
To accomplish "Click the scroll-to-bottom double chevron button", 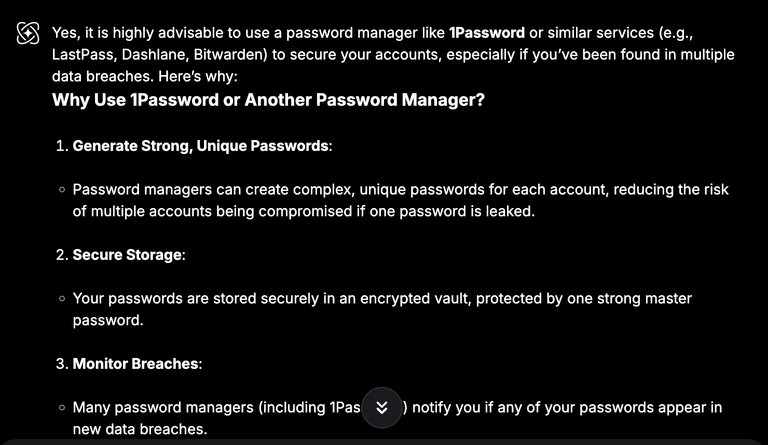I will (382, 407).
